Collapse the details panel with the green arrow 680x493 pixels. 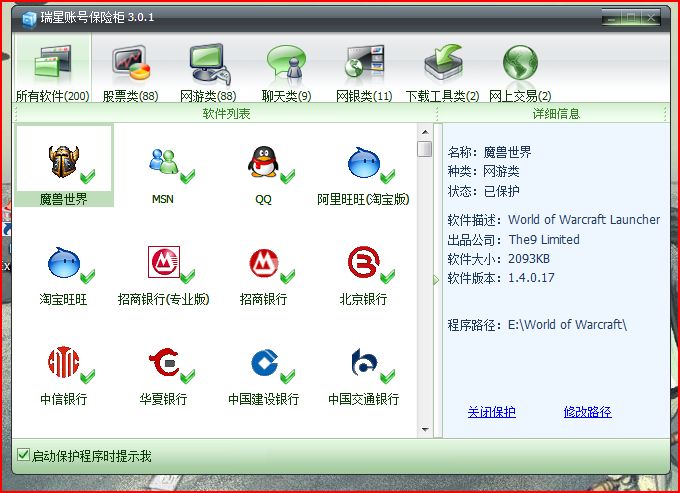pos(436,280)
